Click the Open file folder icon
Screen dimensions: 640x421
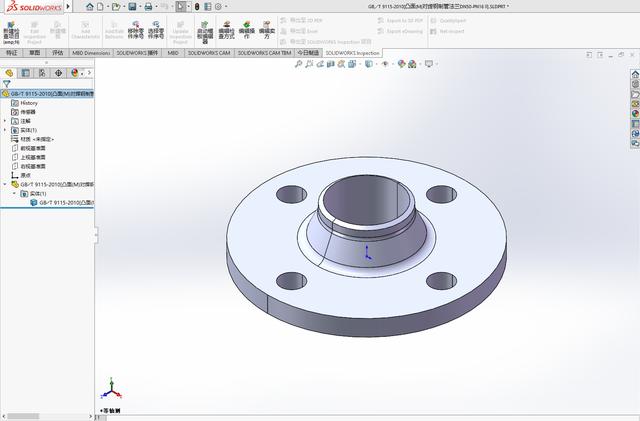point(116,7)
